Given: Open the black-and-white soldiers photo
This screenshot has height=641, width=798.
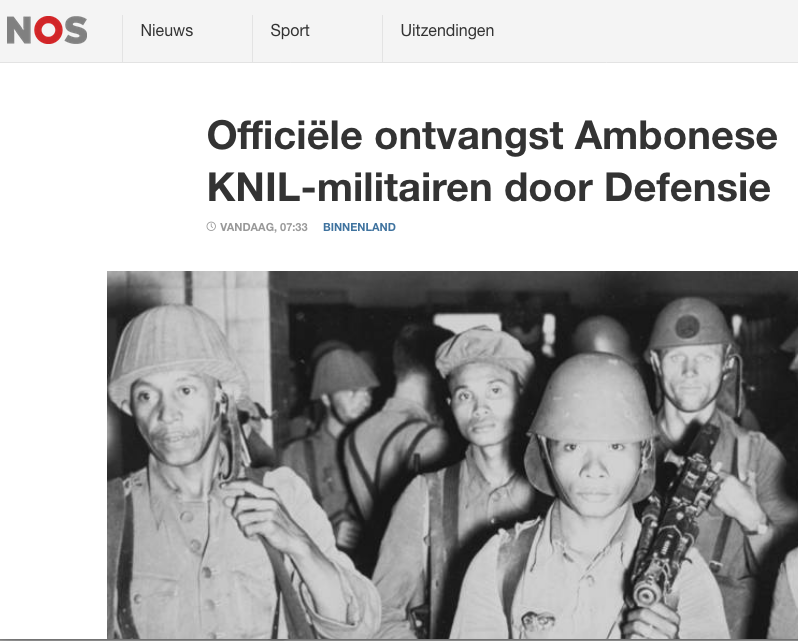Looking at the screenshot, I should click(452, 455).
